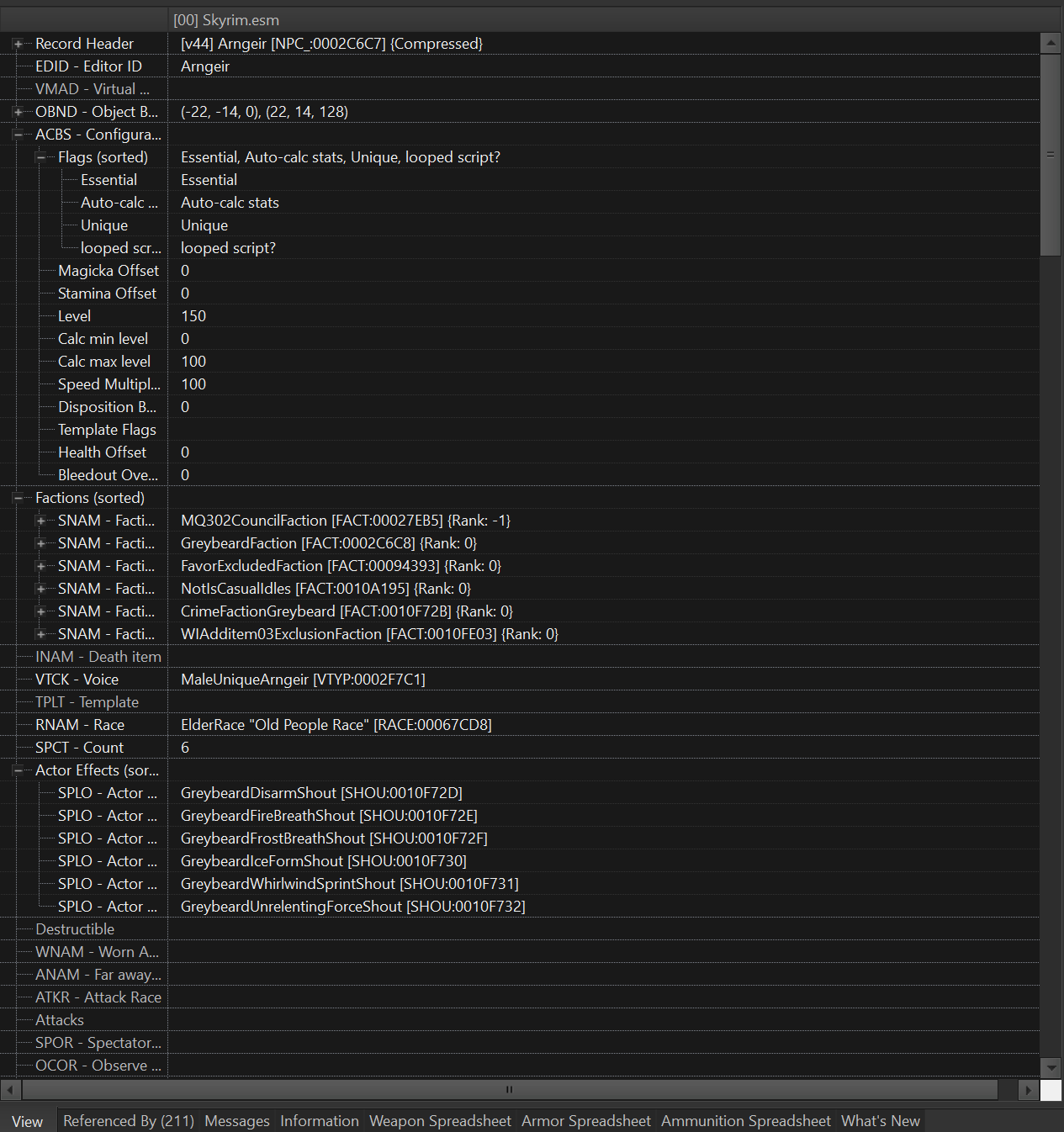The width and height of the screenshot is (1064, 1132).
Task: Expand the NotIsCasualIdles SNAM row
Action: coord(40,589)
